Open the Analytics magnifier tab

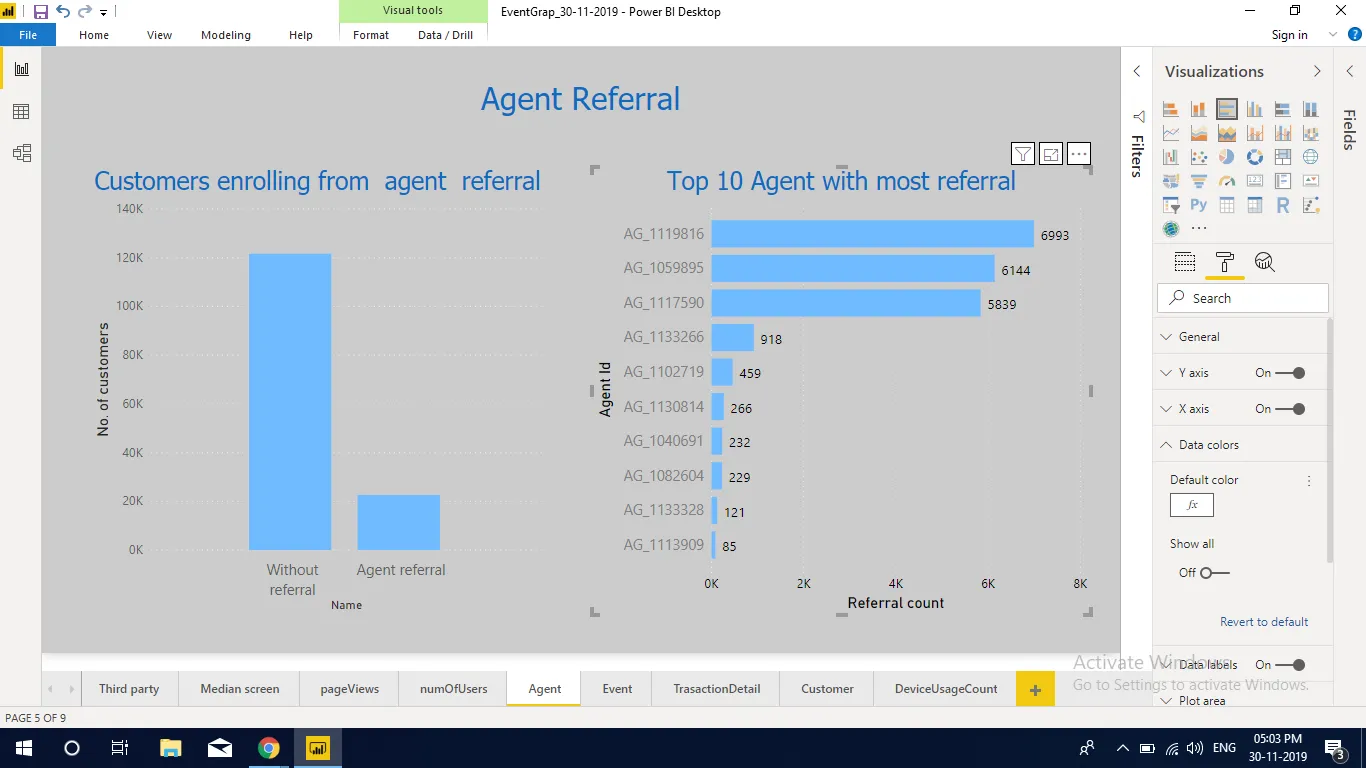coord(1265,263)
